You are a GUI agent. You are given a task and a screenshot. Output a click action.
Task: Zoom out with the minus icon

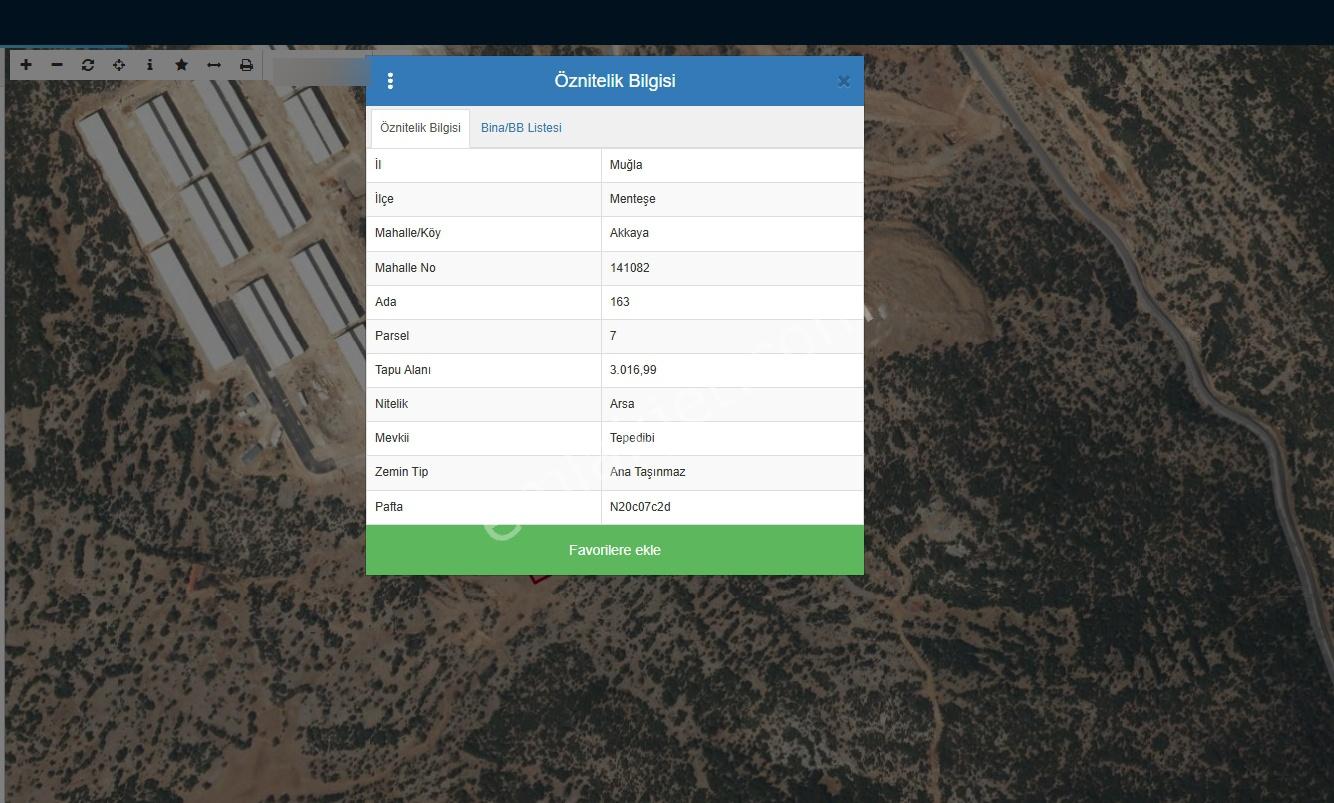57,65
